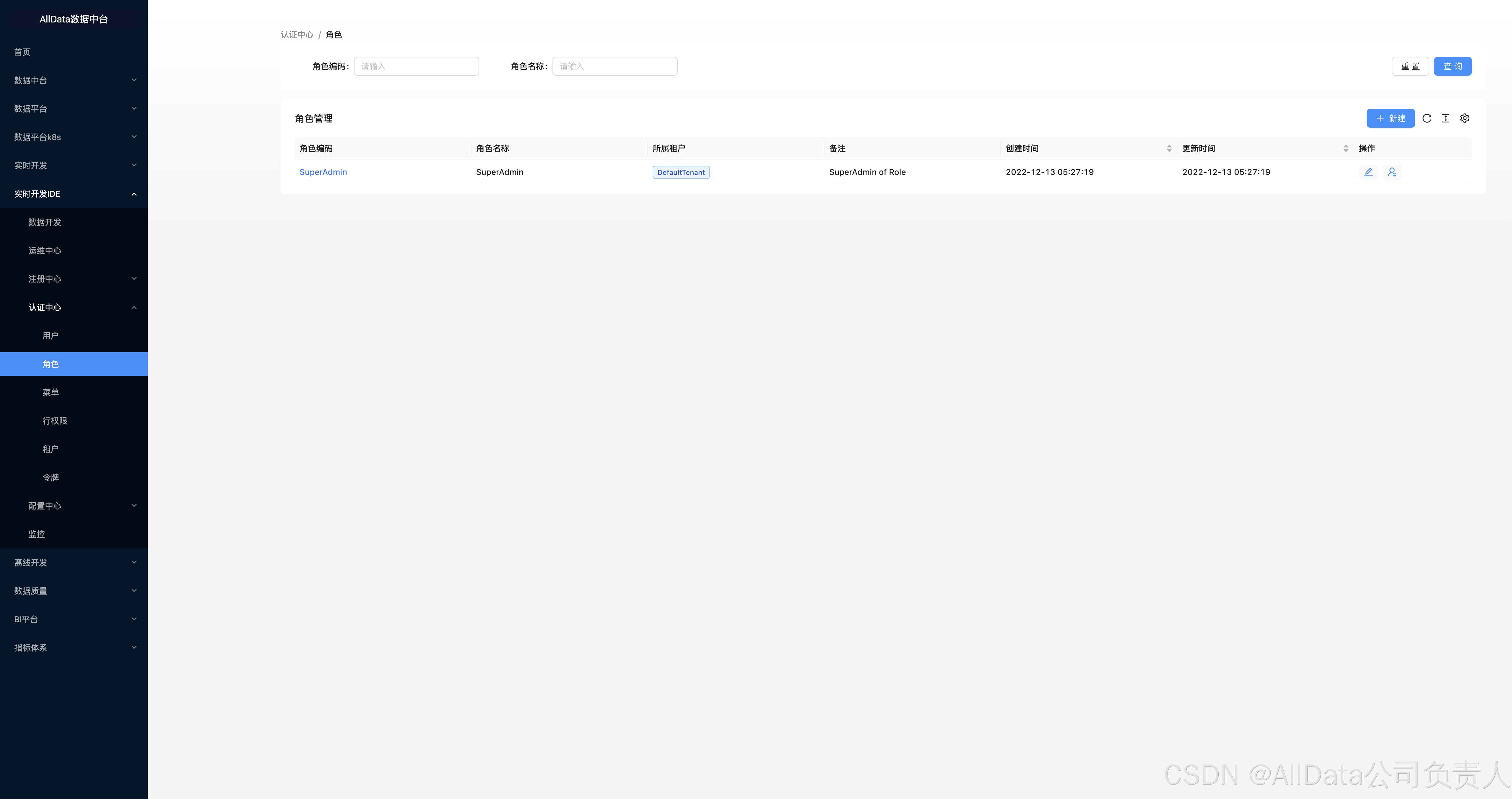Image resolution: width=1512 pixels, height=799 pixels.
Task: Open the 用户 menu item
Action: pos(51,336)
